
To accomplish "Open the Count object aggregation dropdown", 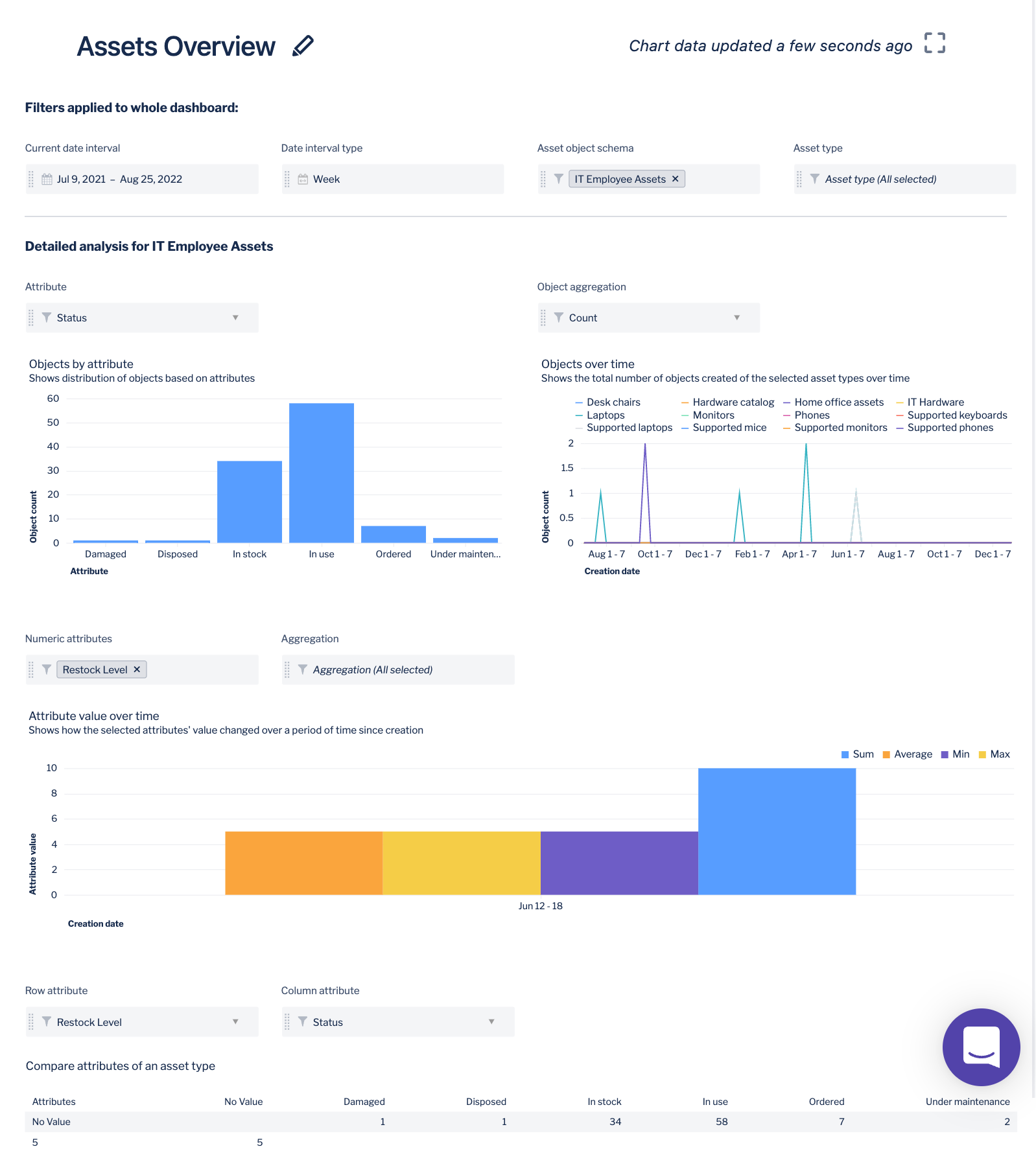I will point(736,318).
